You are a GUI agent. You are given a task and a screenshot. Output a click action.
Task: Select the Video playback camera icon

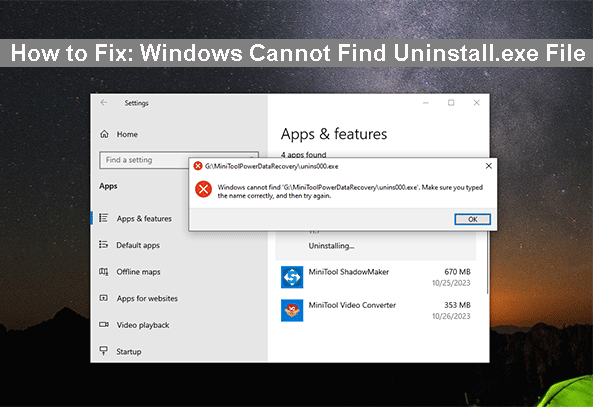pos(104,325)
